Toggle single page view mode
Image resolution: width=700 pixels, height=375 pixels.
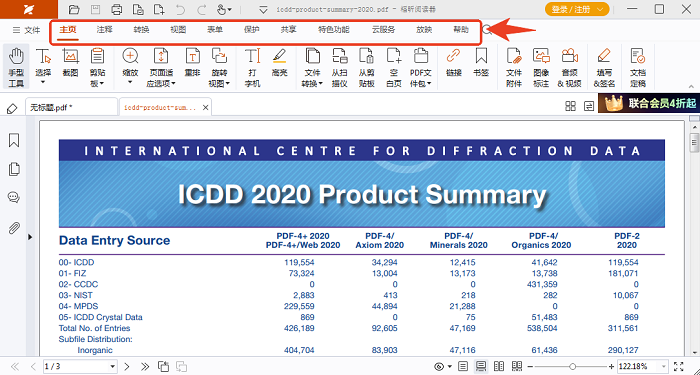pos(463,367)
